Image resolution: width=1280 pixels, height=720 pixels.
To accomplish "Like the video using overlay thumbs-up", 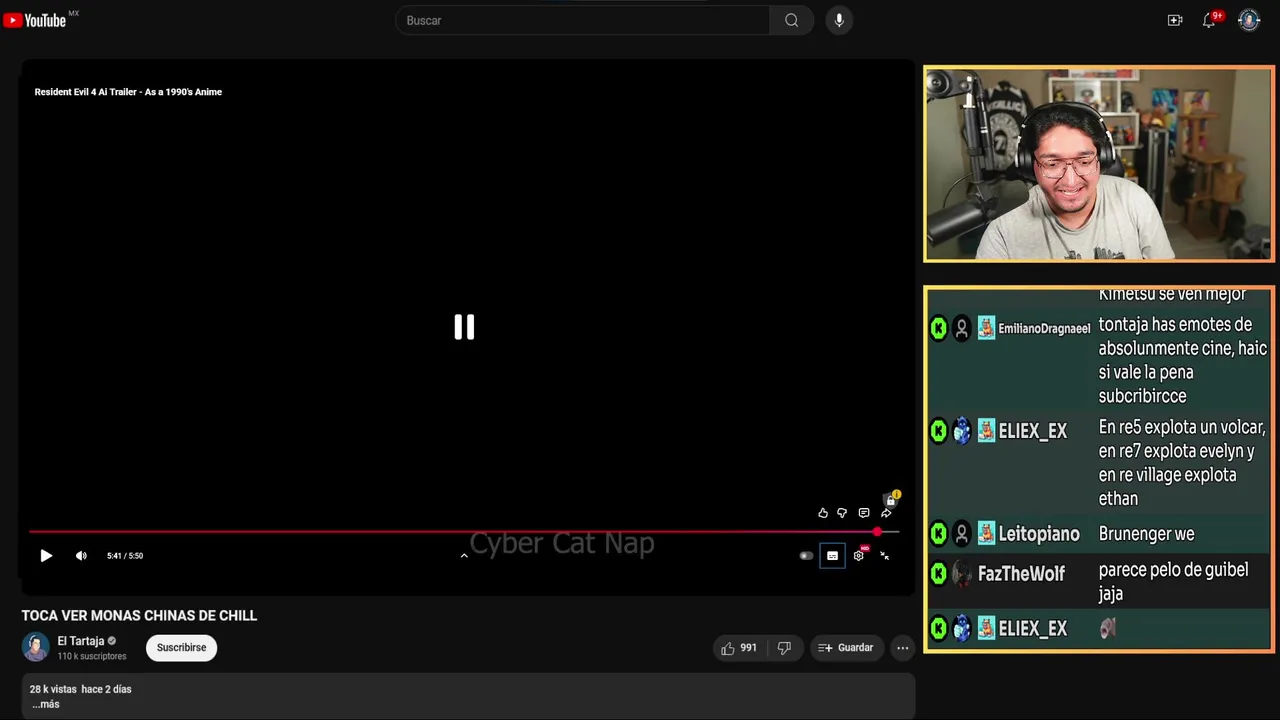I will pyautogui.click(x=823, y=513).
